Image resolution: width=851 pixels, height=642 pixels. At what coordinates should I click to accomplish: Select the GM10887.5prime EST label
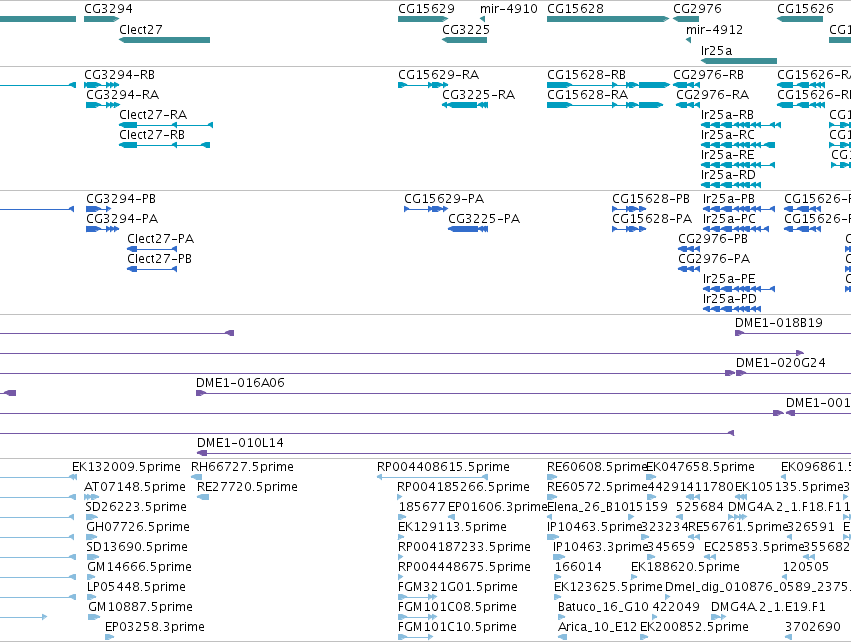click(x=141, y=607)
